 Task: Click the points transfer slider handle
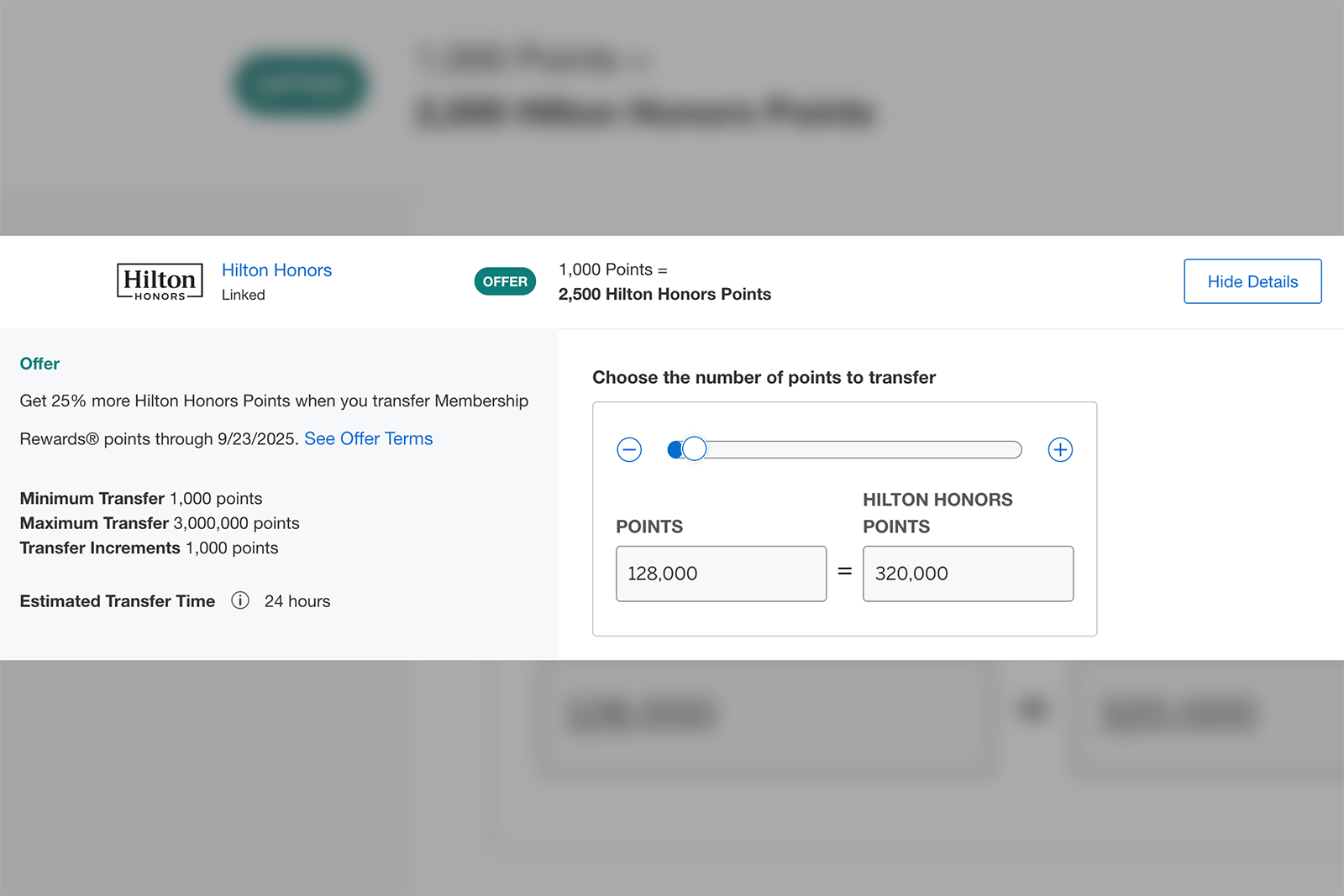pos(694,449)
